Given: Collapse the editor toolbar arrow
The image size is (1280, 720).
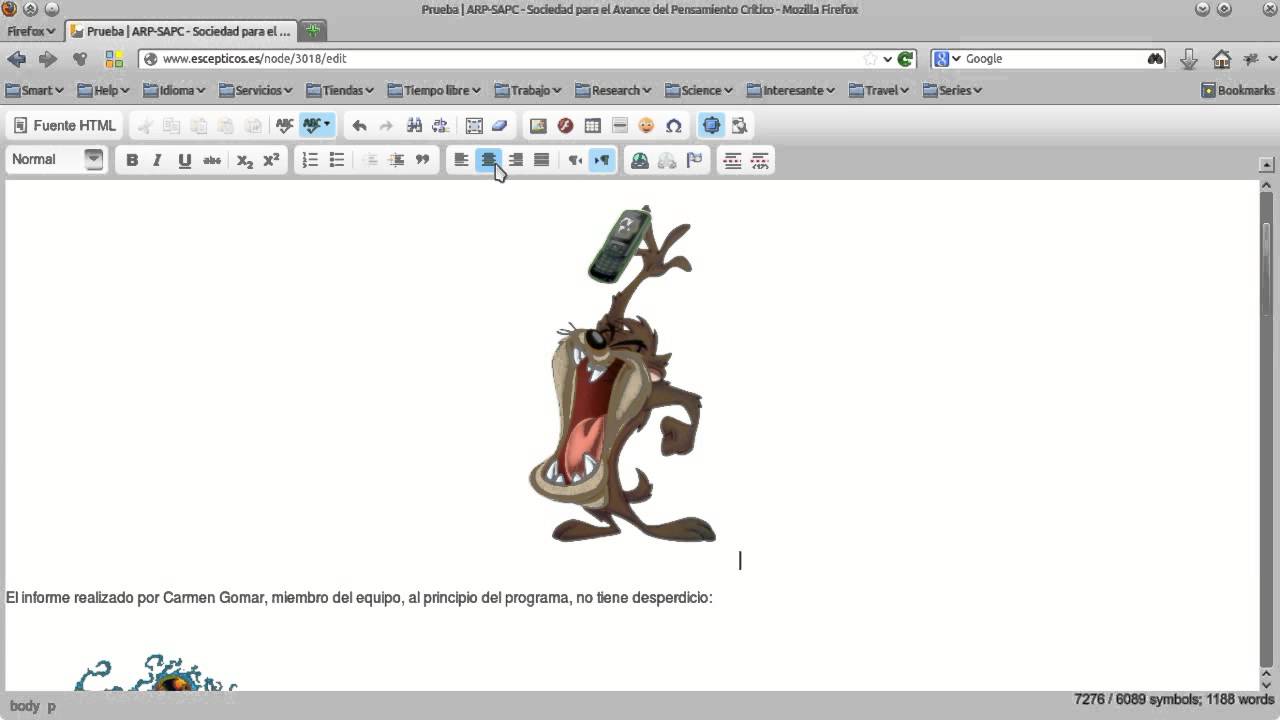Looking at the screenshot, I should [1267, 164].
